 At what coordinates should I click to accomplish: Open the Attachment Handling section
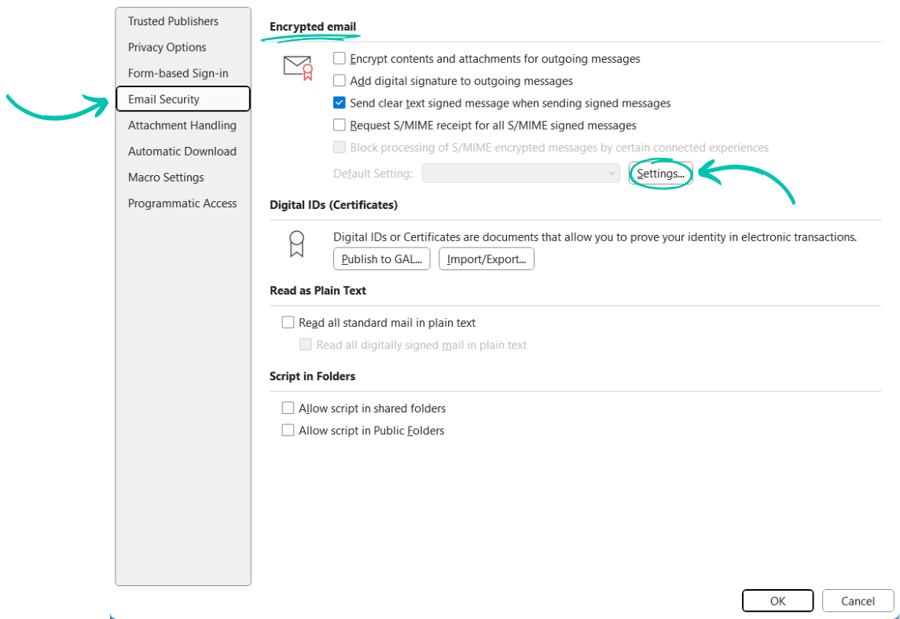pyautogui.click(x=181, y=125)
